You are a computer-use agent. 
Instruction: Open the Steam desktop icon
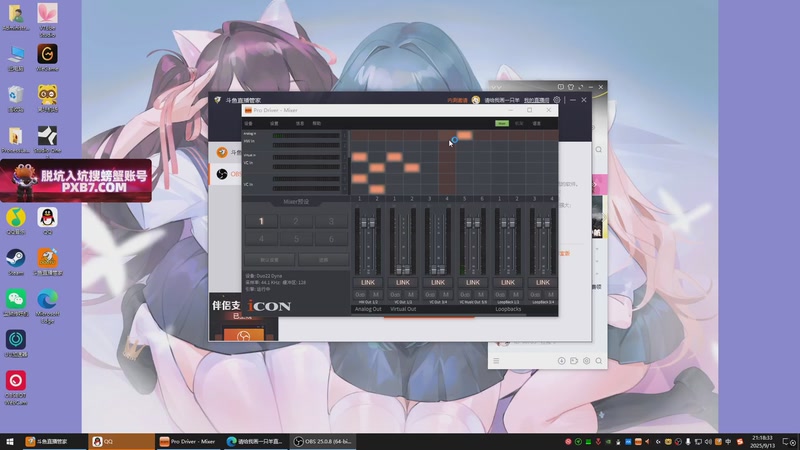pyautogui.click(x=16, y=262)
